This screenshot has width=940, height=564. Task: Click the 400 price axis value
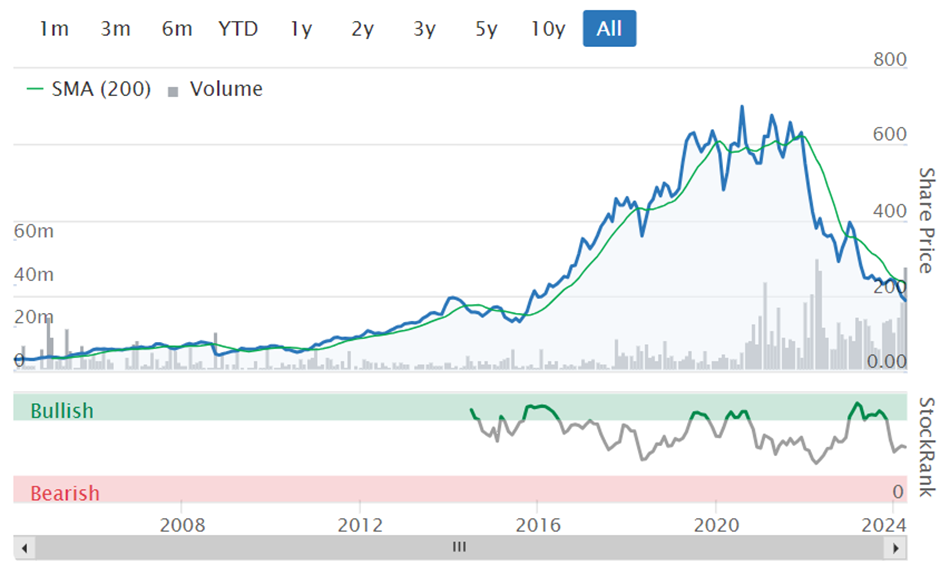[x=890, y=211]
